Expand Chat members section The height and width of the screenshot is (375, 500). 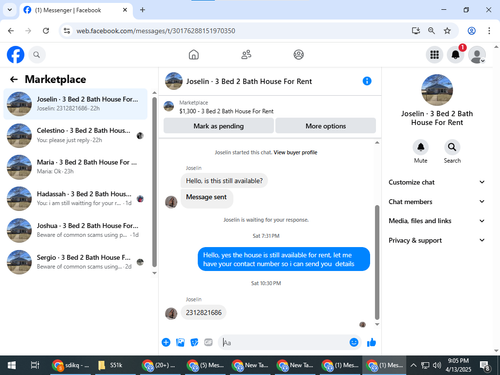point(437,202)
